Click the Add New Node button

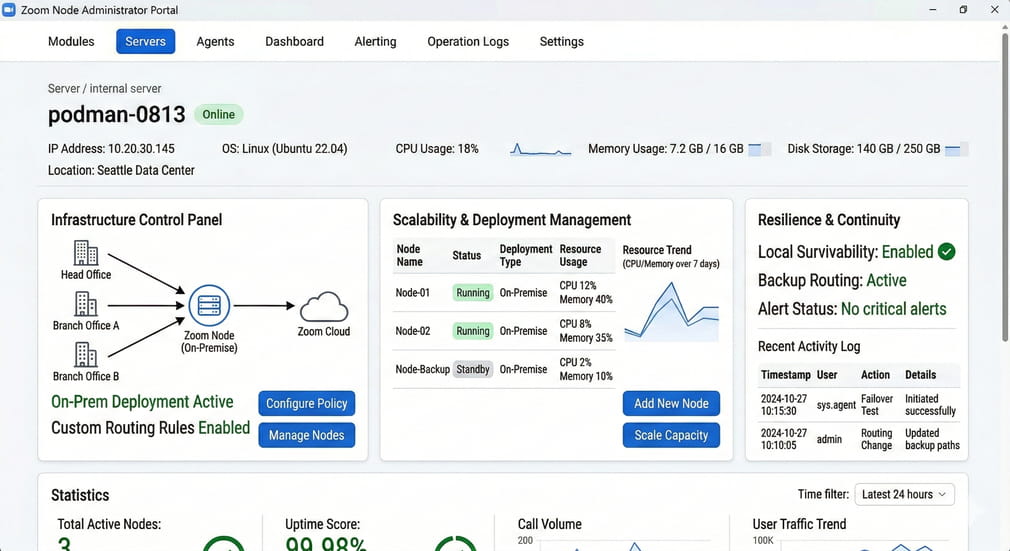671,403
